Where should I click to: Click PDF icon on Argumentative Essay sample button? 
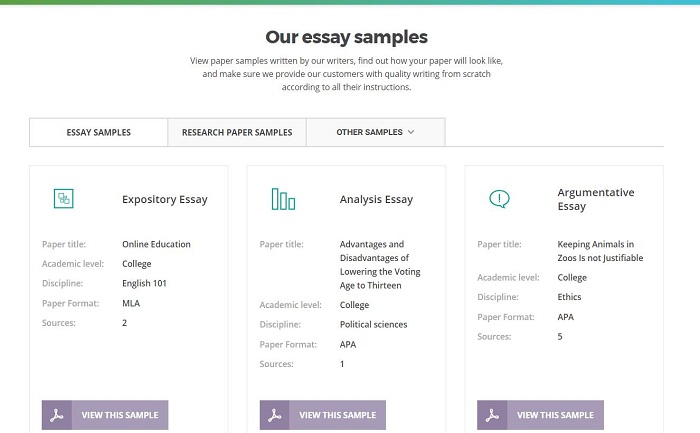click(x=492, y=415)
